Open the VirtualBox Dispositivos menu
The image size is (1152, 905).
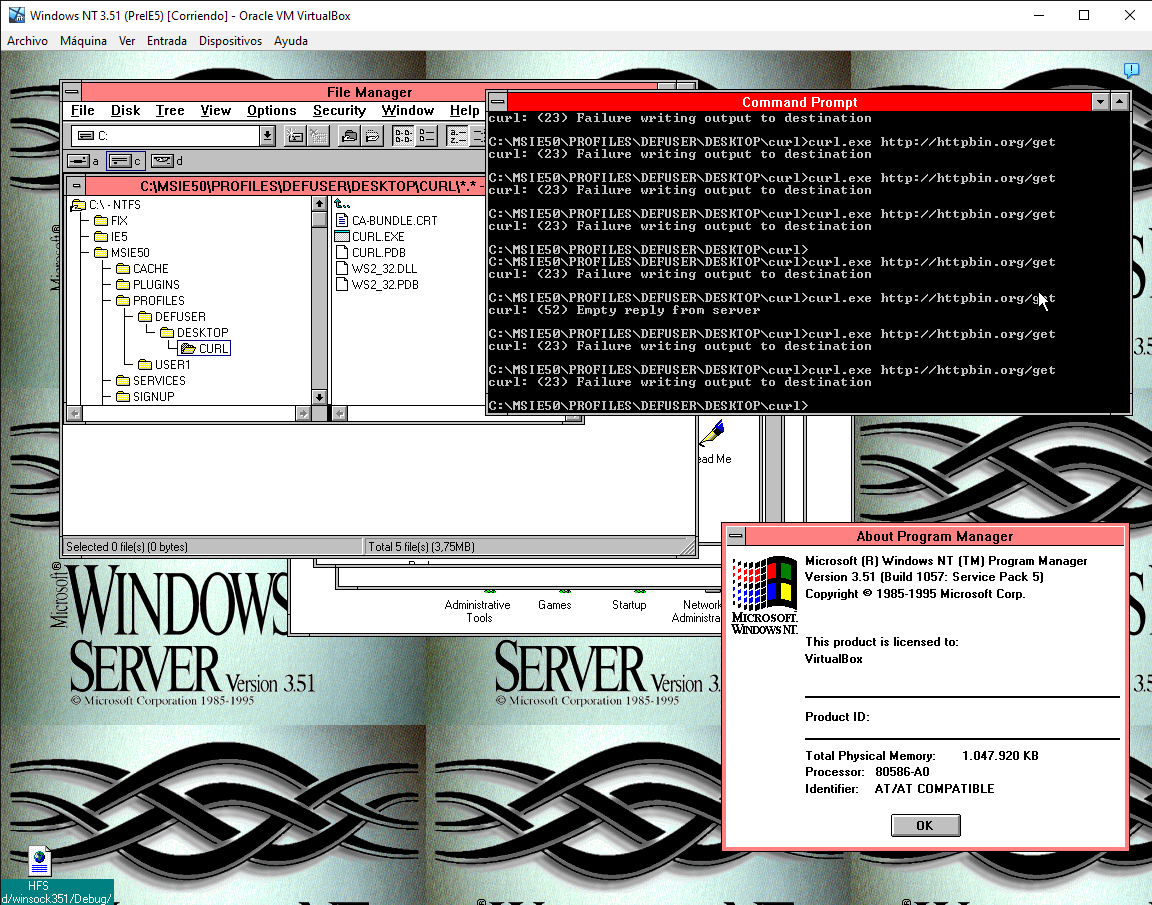pyautogui.click(x=230, y=41)
